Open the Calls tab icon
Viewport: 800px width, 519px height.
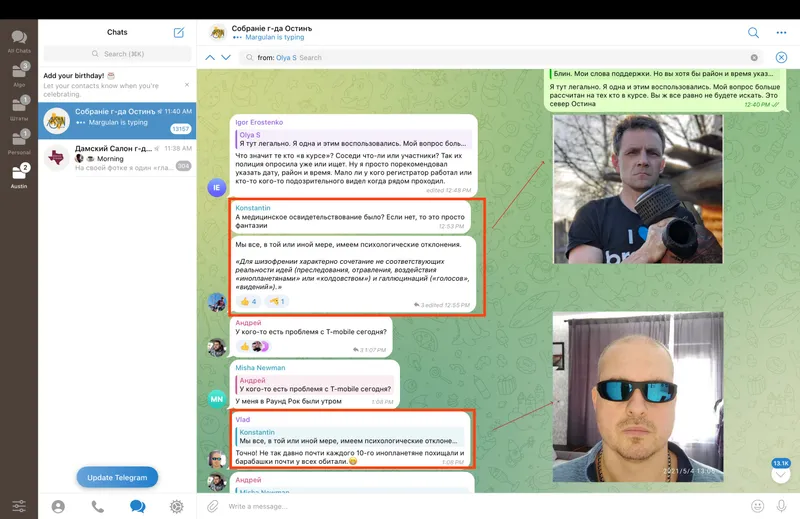pyautogui.click(x=97, y=506)
